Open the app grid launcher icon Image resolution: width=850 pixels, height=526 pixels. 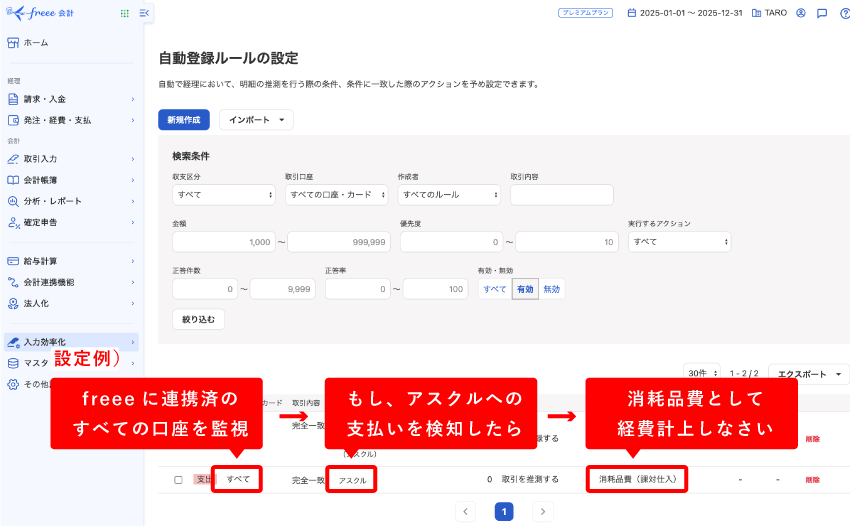124,13
